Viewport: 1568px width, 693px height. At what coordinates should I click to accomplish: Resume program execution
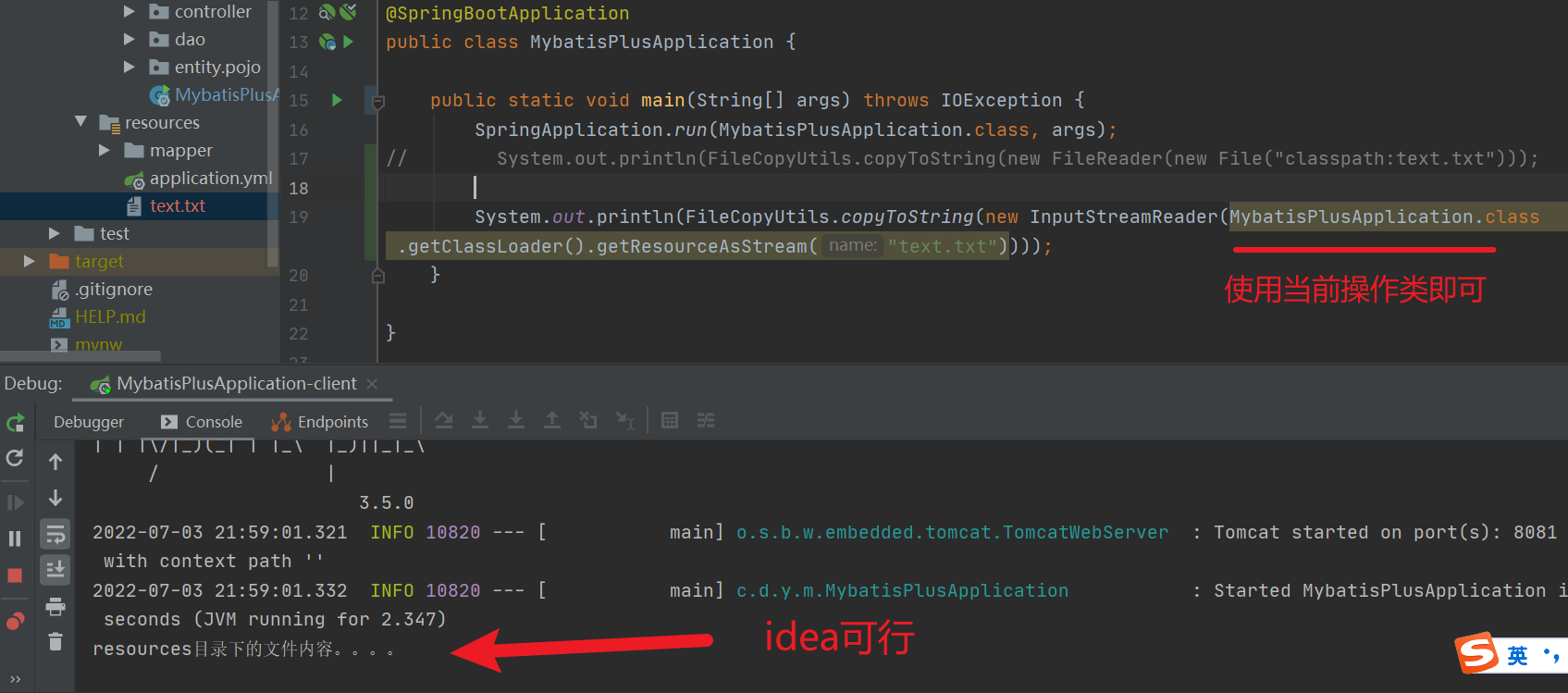coord(16,502)
